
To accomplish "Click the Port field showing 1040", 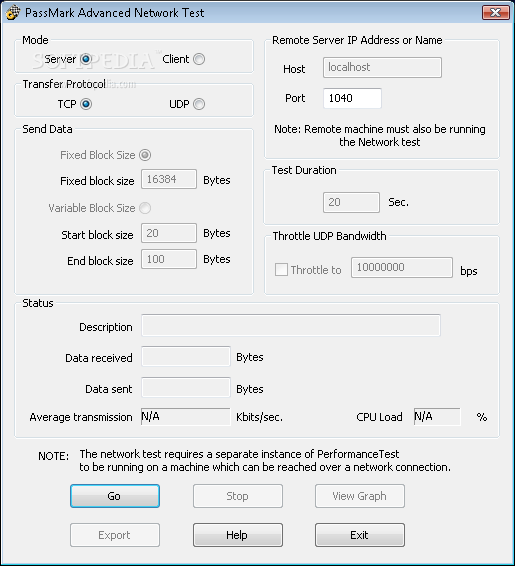I will 352,98.
